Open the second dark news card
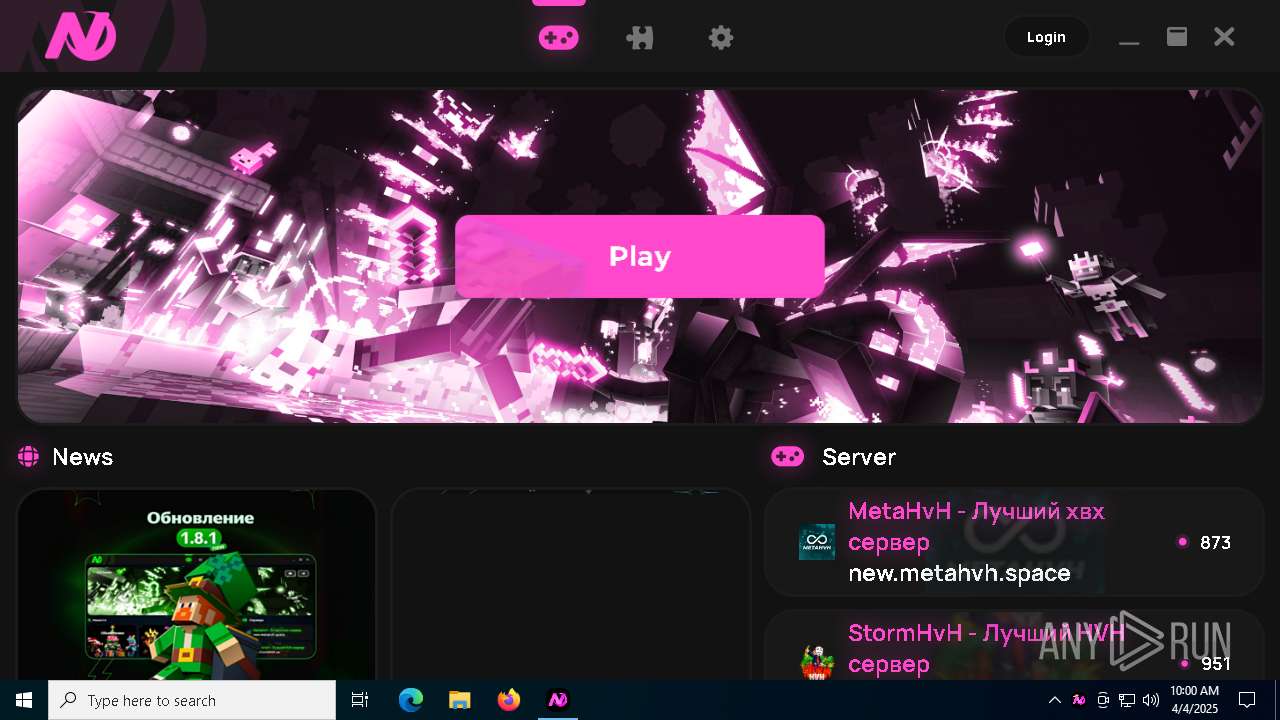The image size is (1280, 720). click(x=570, y=585)
